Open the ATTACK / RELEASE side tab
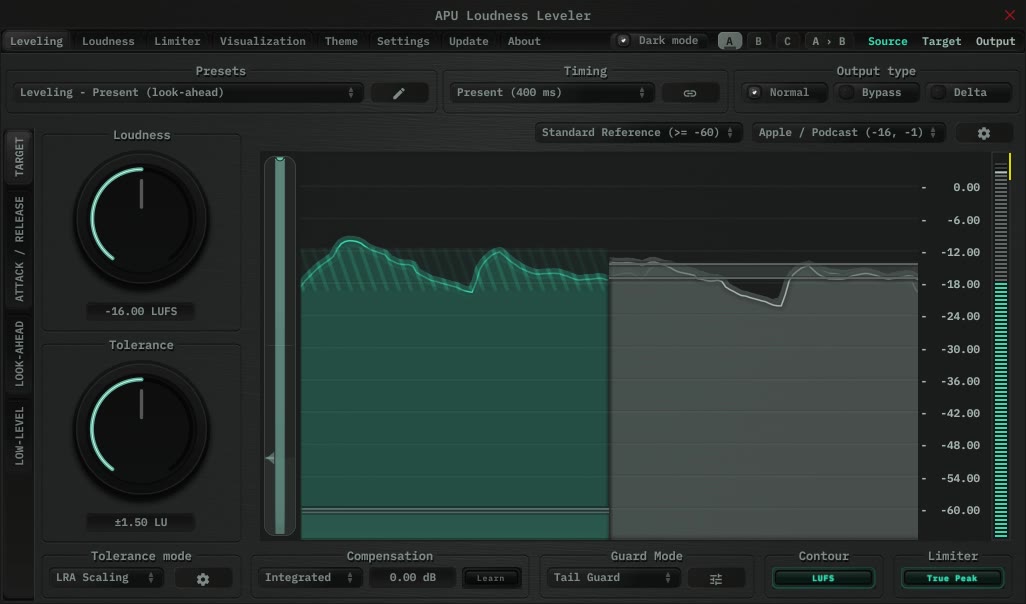1026x604 pixels. [20, 249]
